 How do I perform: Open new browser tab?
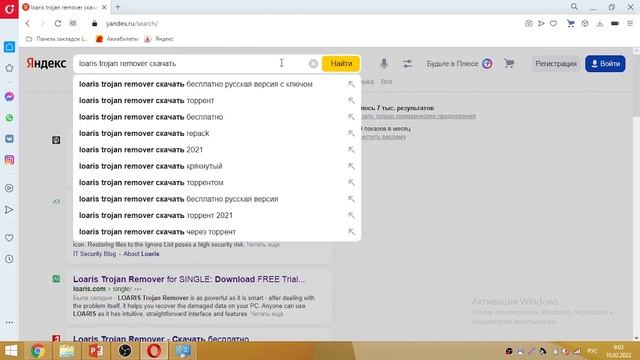(118, 7)
